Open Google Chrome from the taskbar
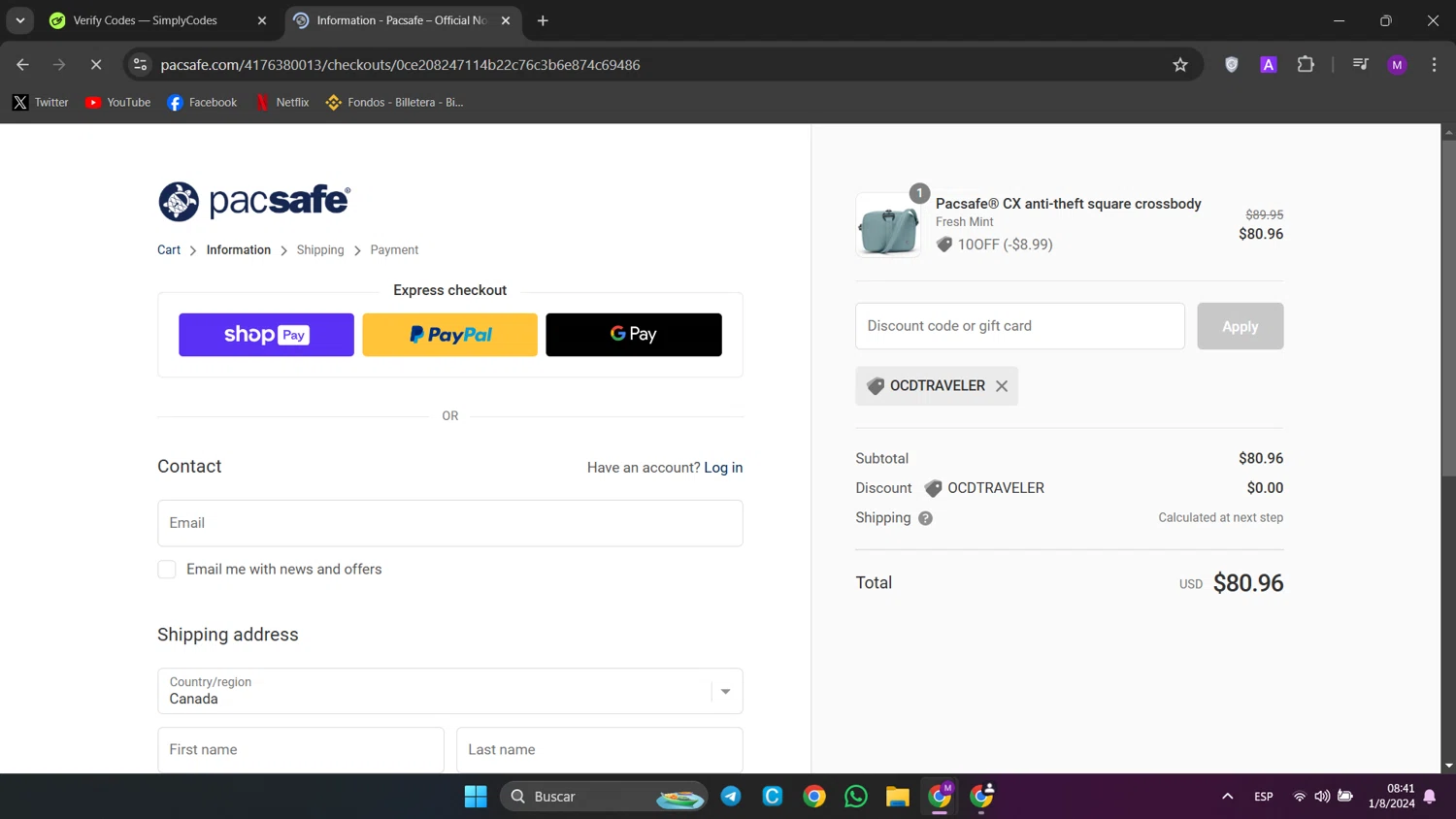The height and width of the screenshot is (819, 1456). tap(814, 797)
